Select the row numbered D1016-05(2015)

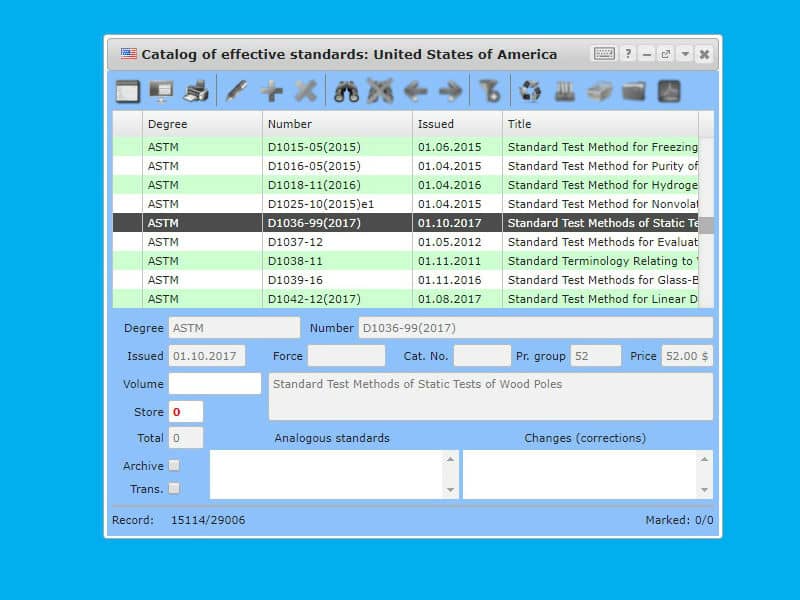point(406,166)
